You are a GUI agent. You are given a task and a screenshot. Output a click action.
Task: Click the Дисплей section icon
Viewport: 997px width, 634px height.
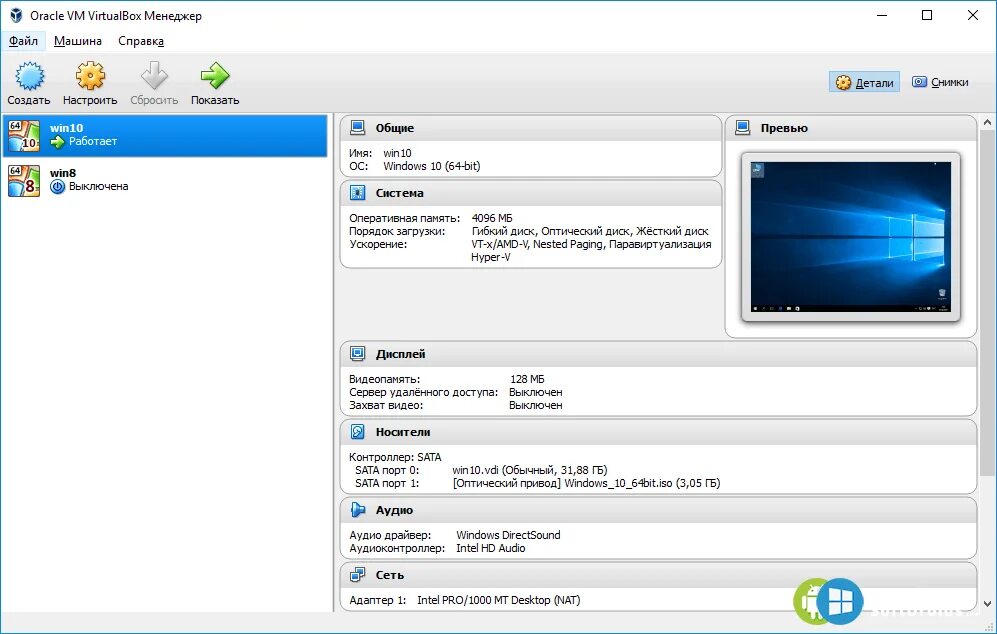click(x=358, y=354)
